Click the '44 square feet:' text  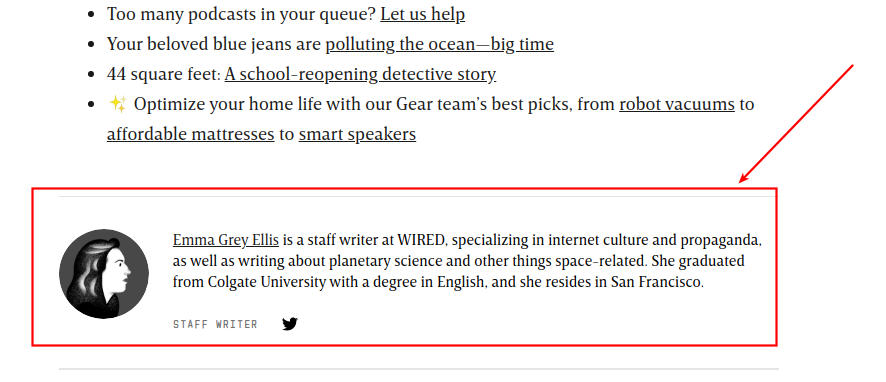click(x=164, y=74)
